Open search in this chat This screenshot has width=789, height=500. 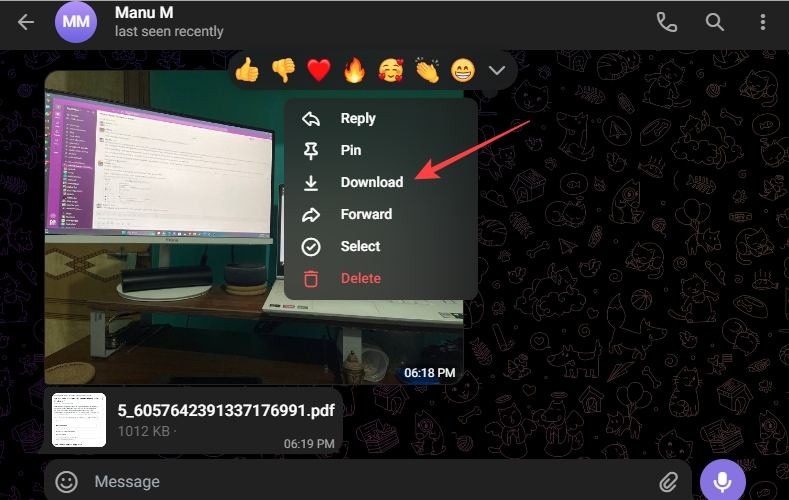[x=714, y=22]
